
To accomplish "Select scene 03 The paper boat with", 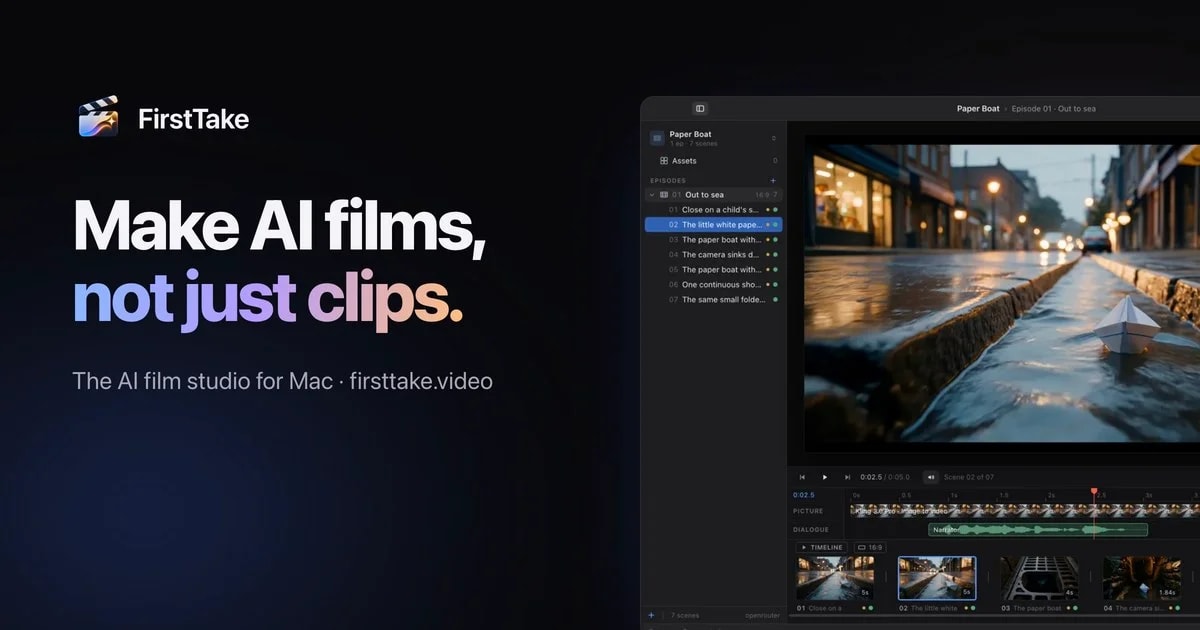I will coord(713,240).
